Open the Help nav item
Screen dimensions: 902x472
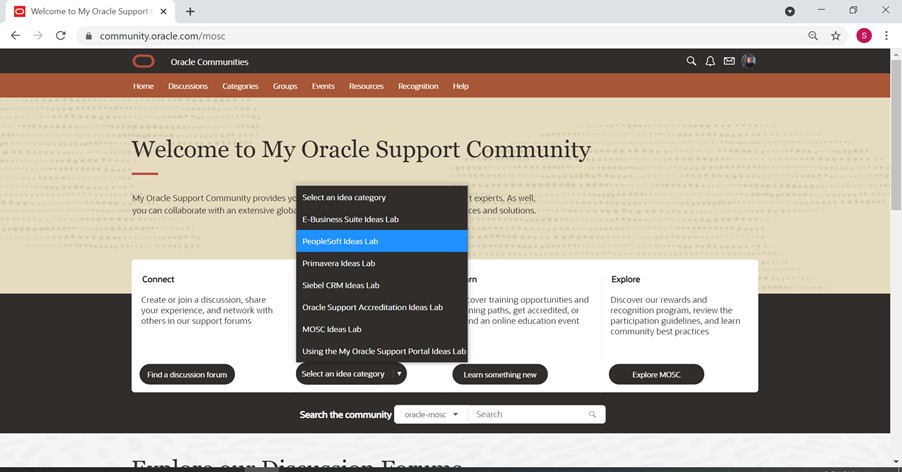pos(460,86)
